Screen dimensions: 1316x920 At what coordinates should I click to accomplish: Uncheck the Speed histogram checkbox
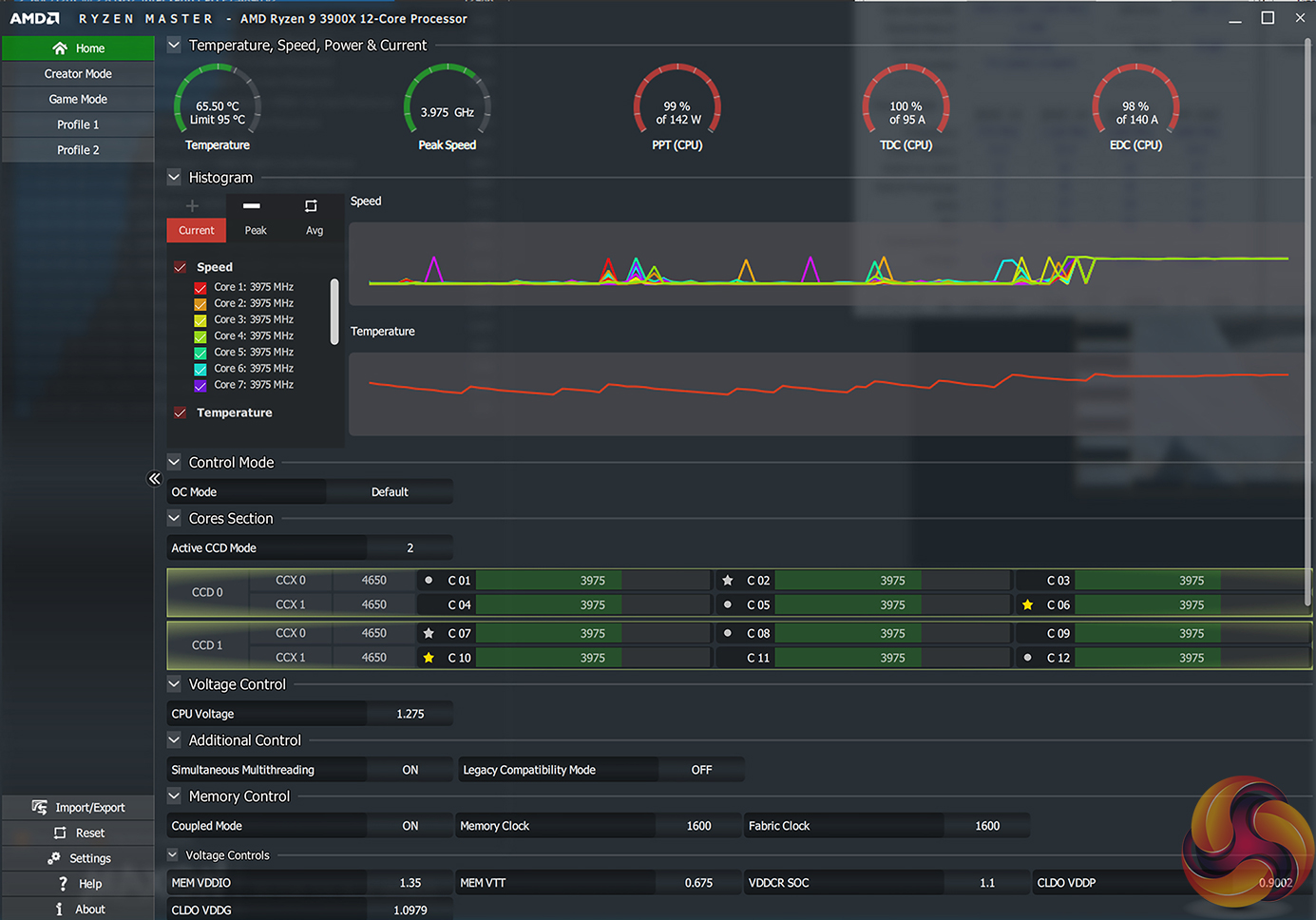180,267
